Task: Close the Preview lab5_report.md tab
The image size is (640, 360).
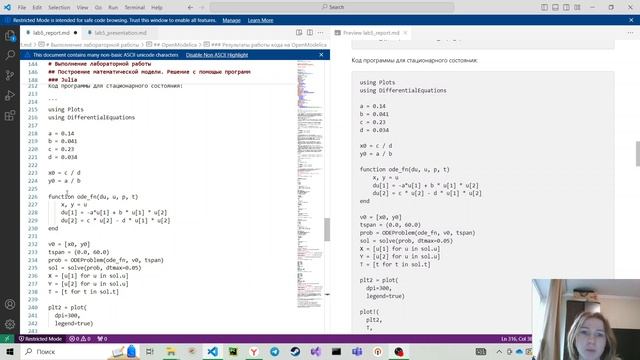Action: [x=405, y=33]
